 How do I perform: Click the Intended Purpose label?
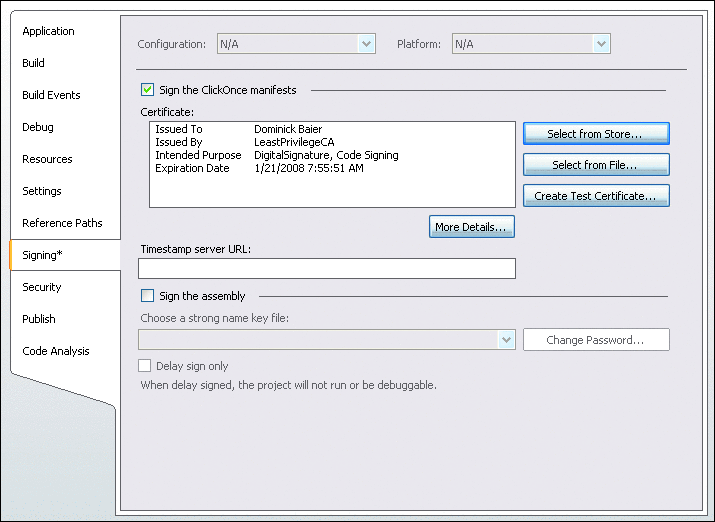198,155
